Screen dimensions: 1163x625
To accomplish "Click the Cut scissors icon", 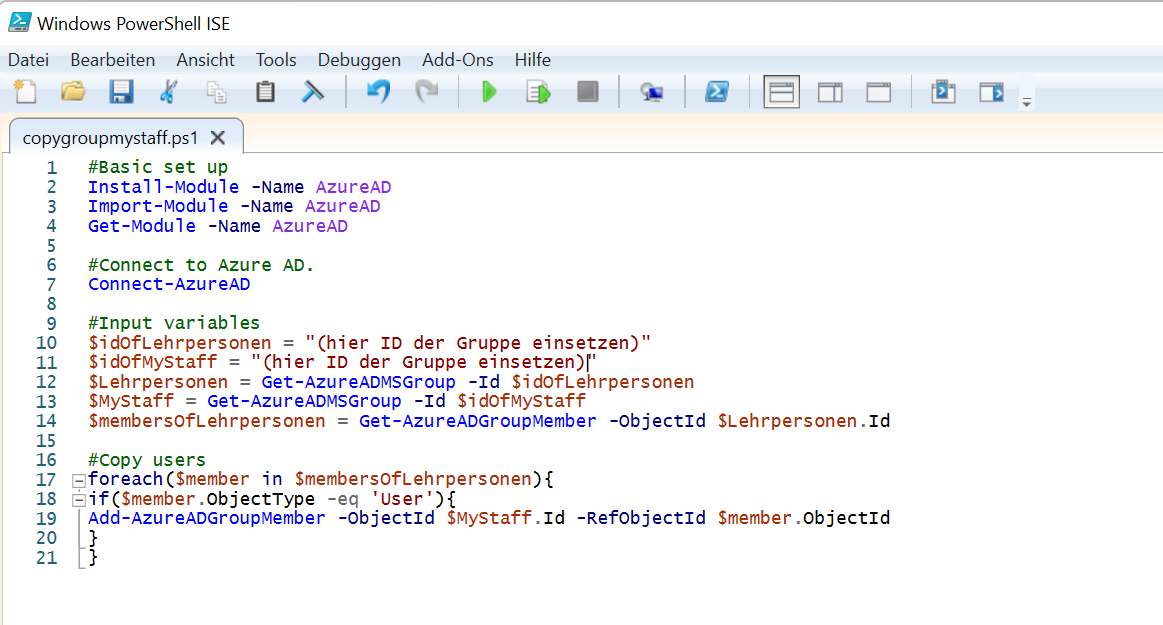I will coord(168,92).
